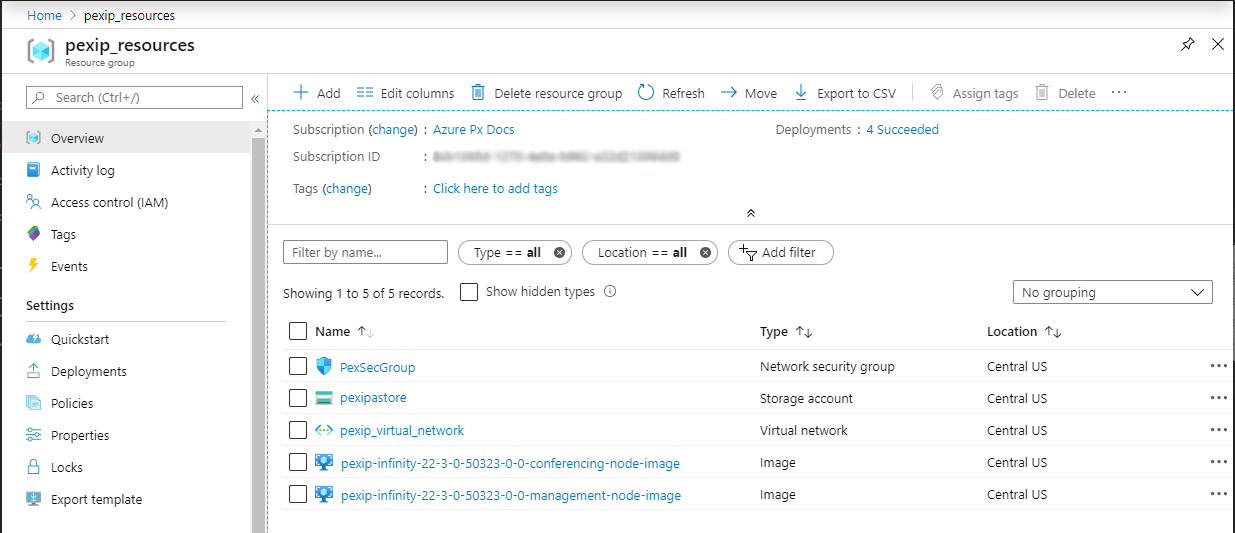
Task: Open Activity log in sidebar
Action: pyautogui.click(x=82, y=171)
